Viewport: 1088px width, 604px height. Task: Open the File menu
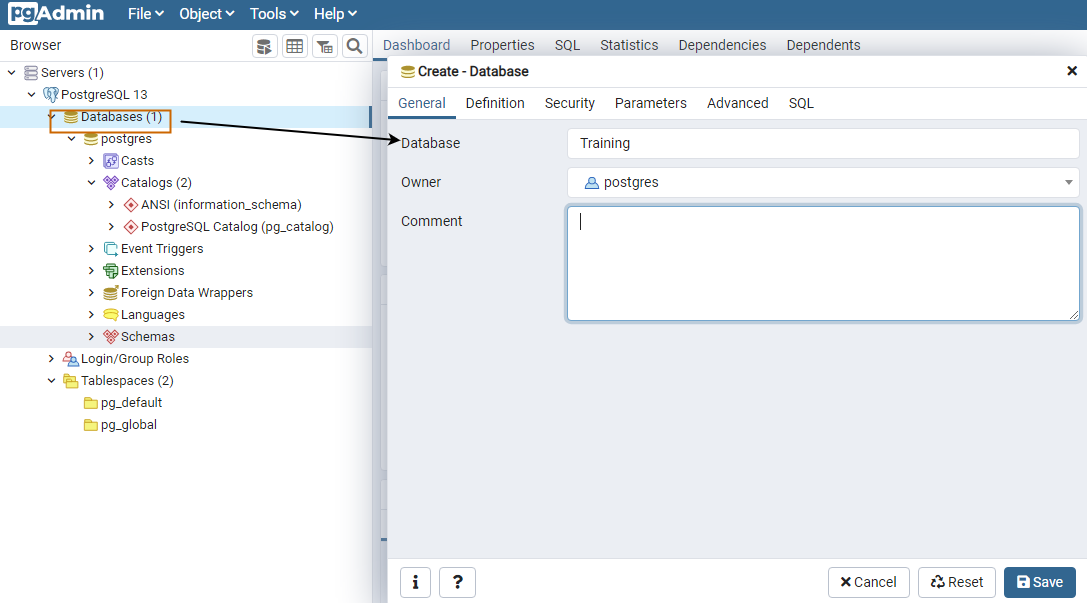[x=146, y=14]
